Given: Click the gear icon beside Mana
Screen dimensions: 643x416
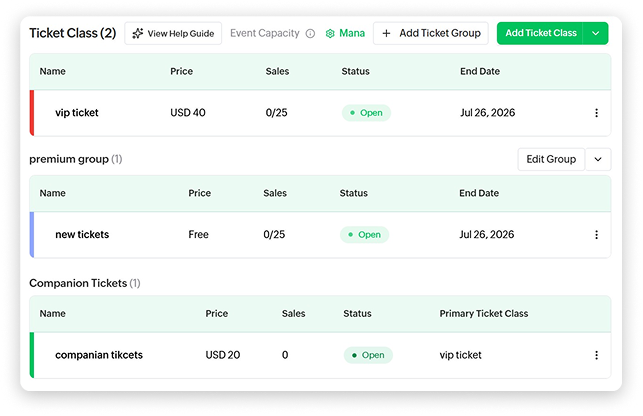Looking at the screenshot, I should pos(330,34).
